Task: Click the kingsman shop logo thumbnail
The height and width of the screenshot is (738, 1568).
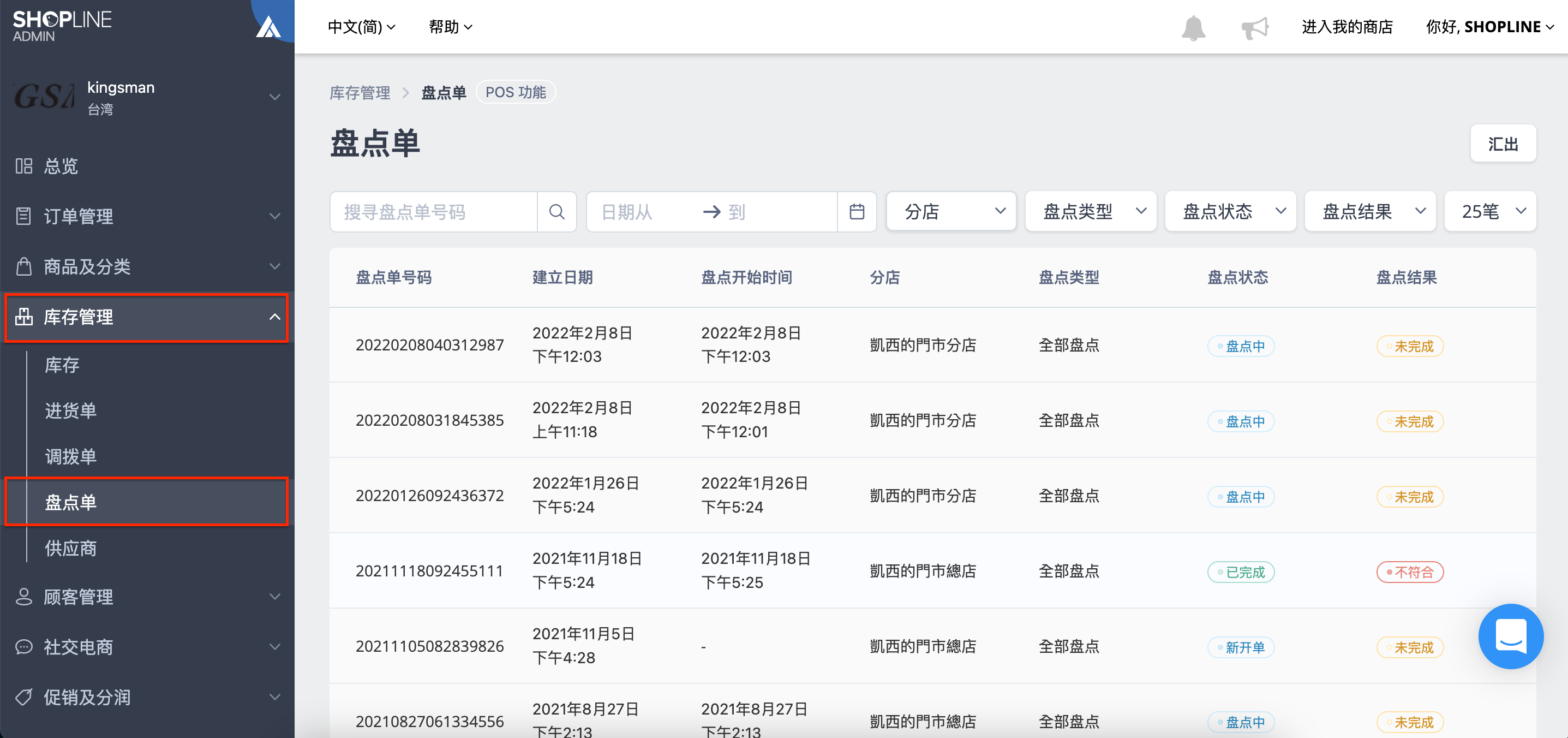Action: pyautogui.click(x=44, y=97)
